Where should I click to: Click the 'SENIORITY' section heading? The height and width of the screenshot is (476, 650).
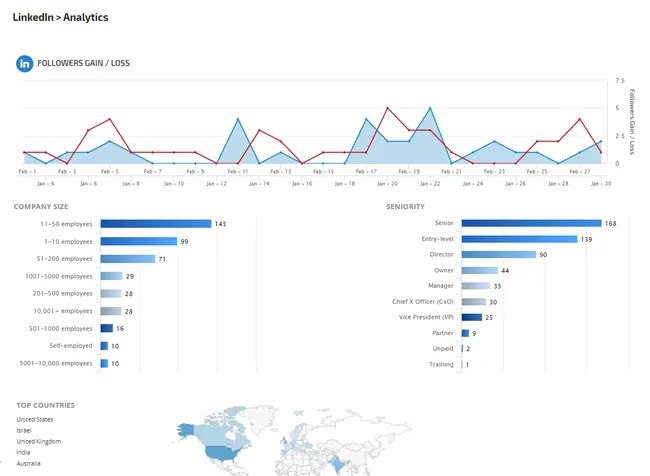coord(405,206)
